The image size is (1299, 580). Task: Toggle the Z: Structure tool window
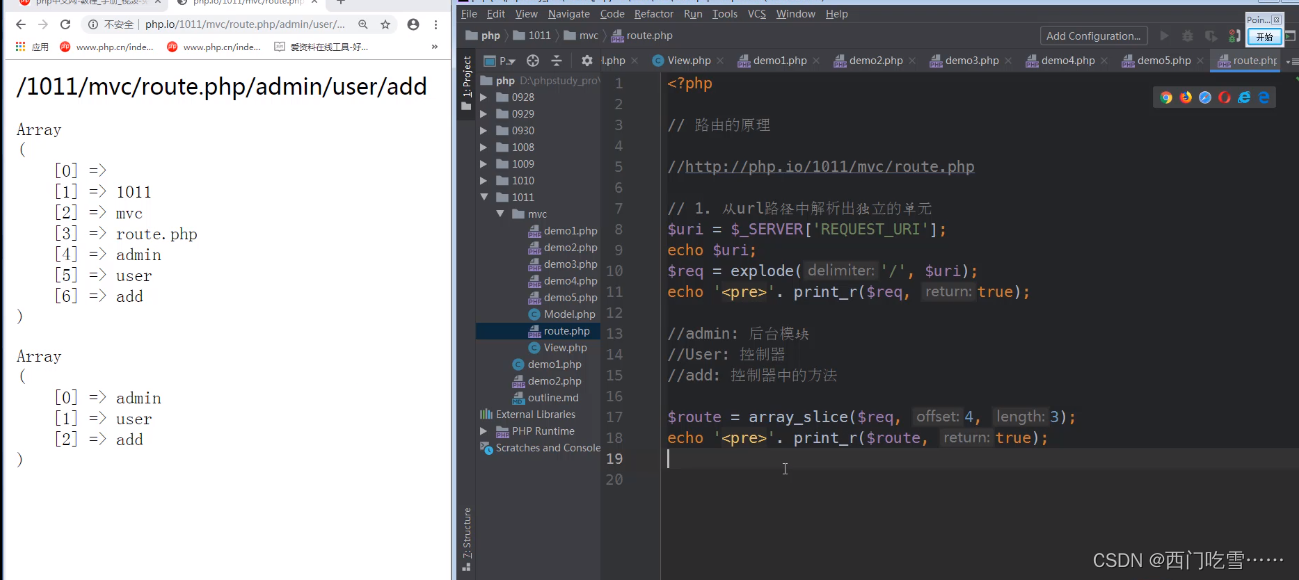466,541
